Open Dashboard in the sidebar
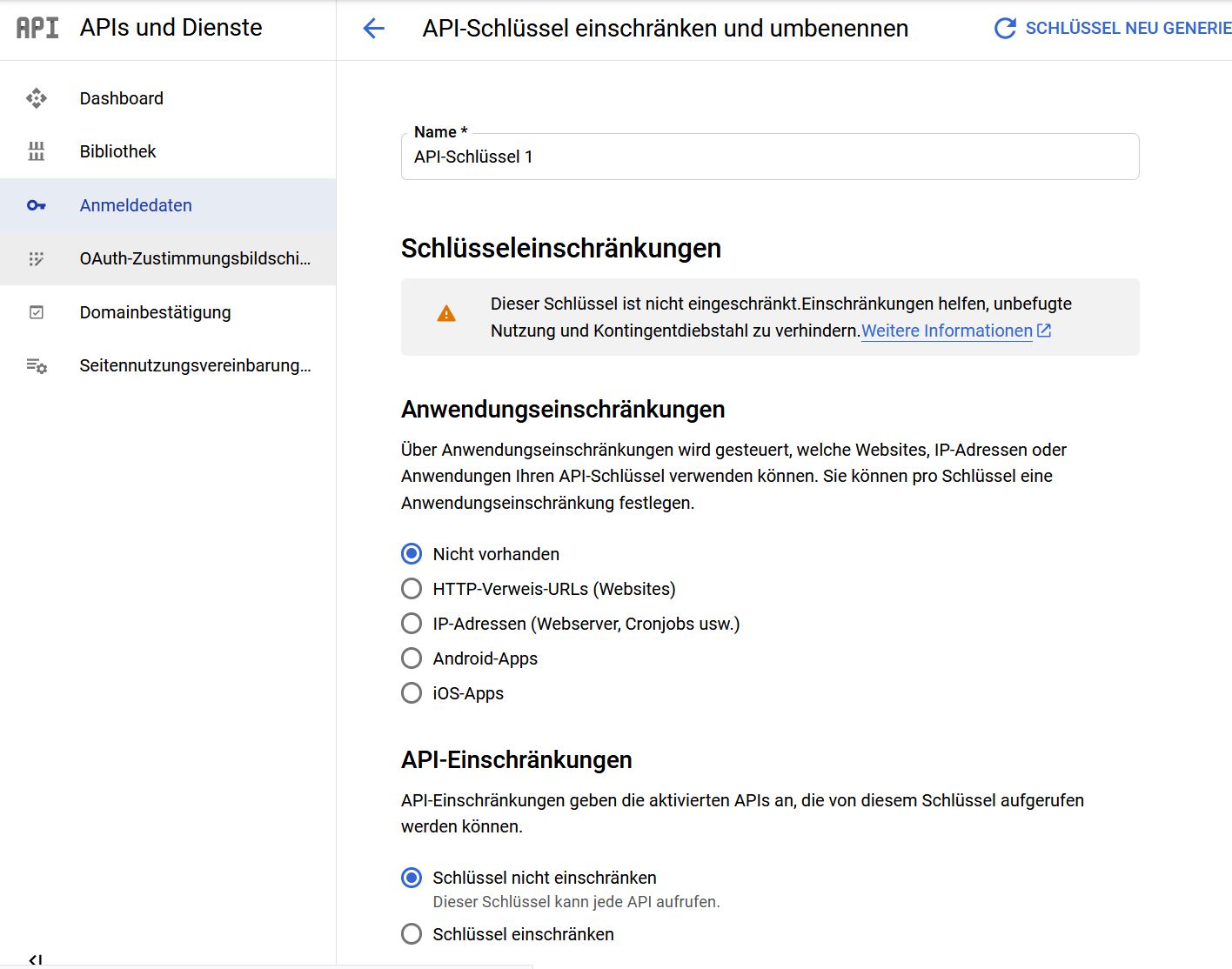1232x969 pixels. [168, 98]
